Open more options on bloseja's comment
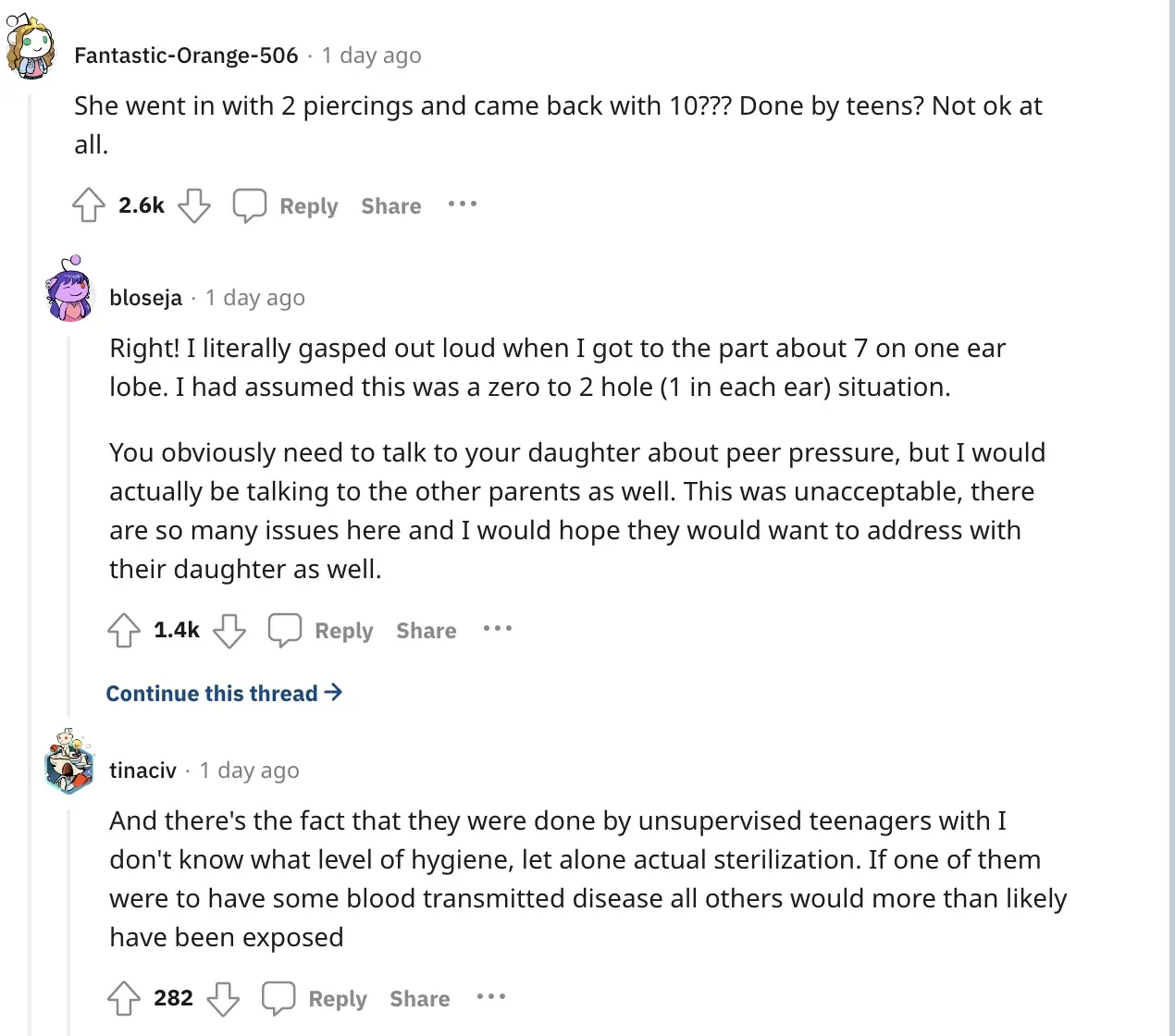1175x1036 pixels. click(x=498, y=629)
